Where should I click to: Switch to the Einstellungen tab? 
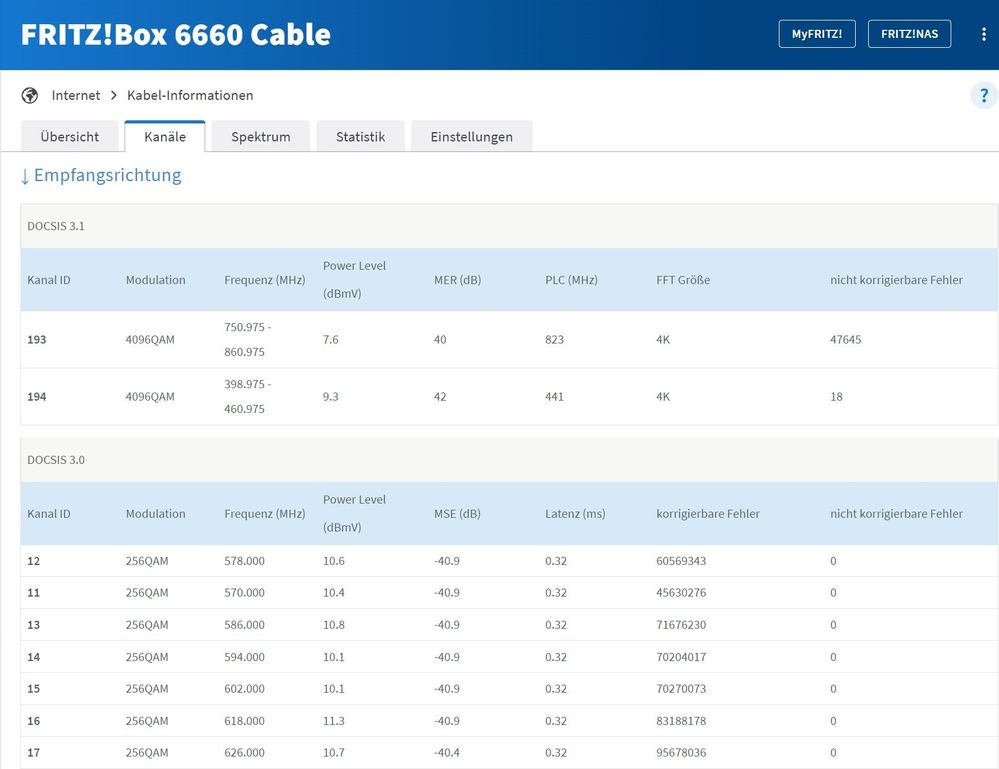click(x=471, y=137)
